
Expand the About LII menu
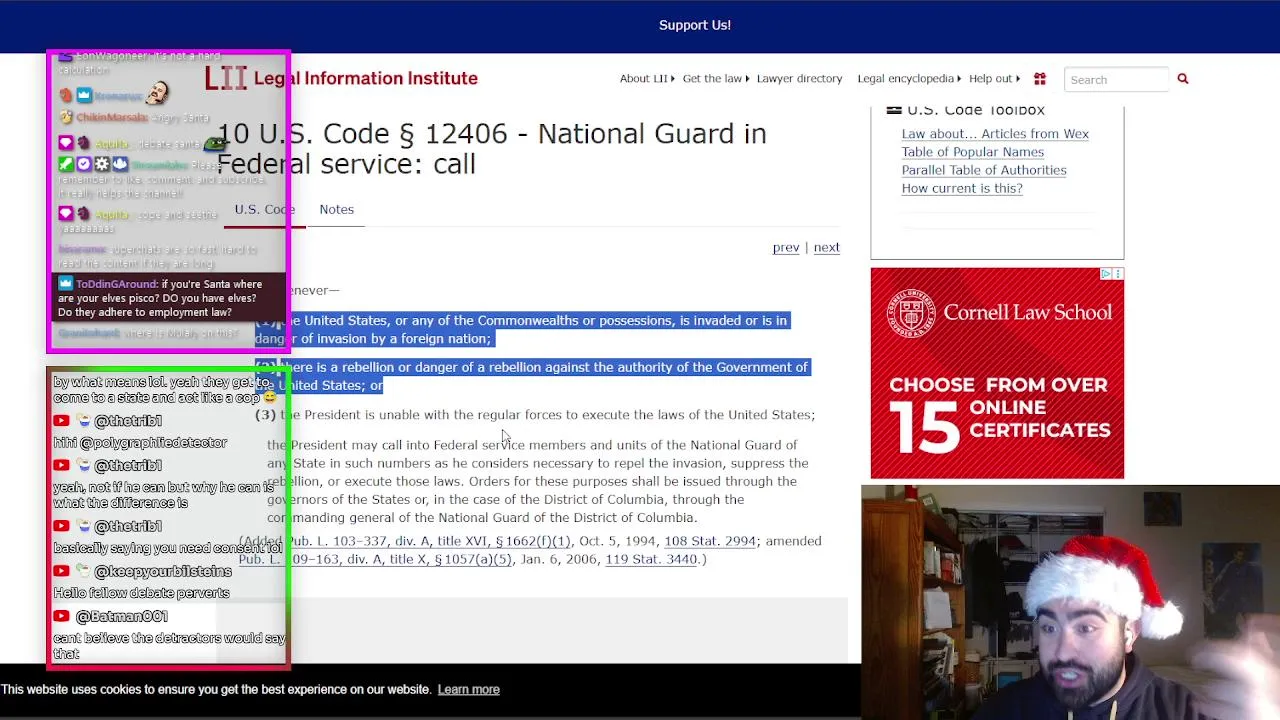[646, 79]
